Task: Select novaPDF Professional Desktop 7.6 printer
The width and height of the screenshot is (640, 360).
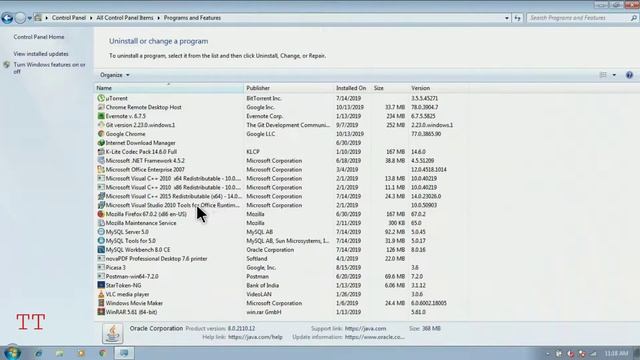Action: pyautogui.click(x=282, y=259)
